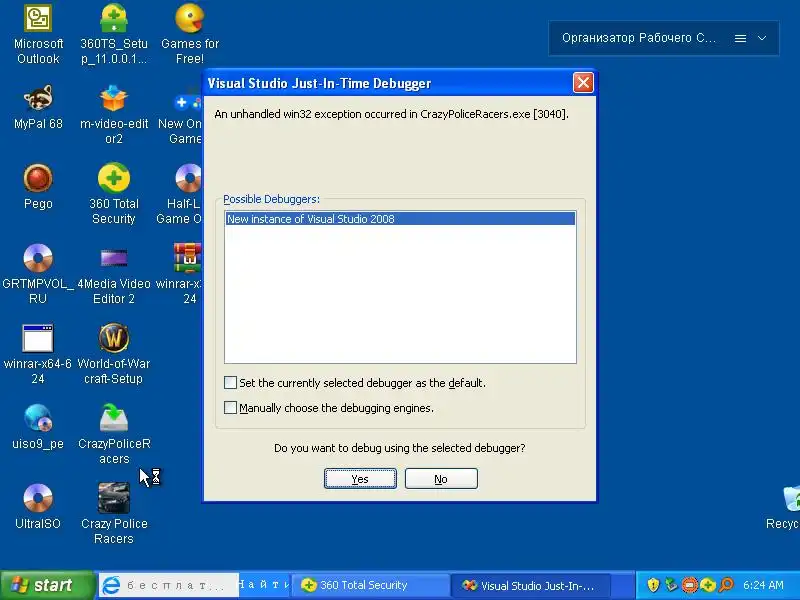Open the Windows start menu
Viewport: 800px width, 600px height.
[x=47, y=585]
